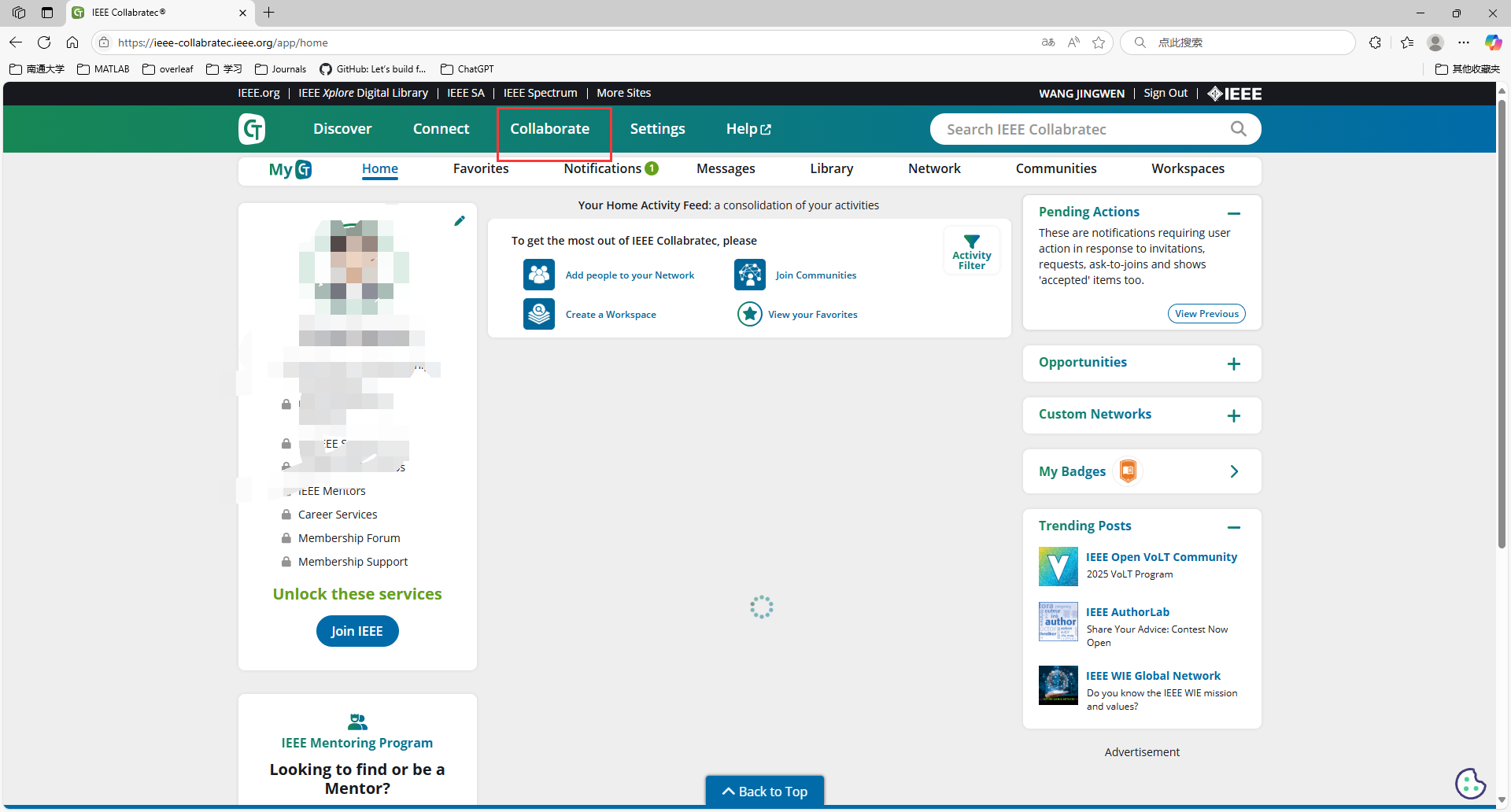
Task: Open the browser home icon
Action: coord(72,42)
